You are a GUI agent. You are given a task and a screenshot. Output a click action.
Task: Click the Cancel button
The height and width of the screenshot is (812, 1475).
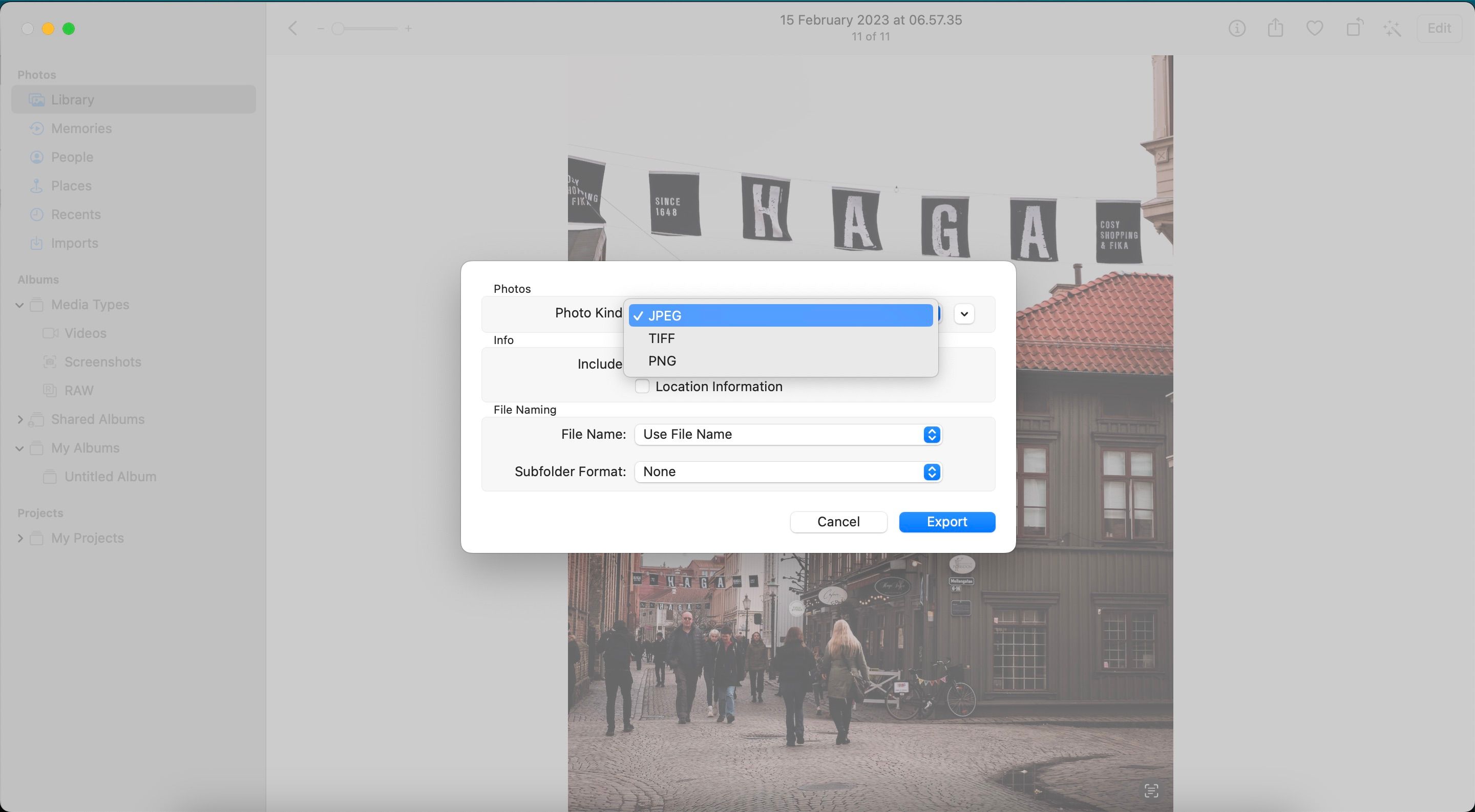tap(838, 522)
